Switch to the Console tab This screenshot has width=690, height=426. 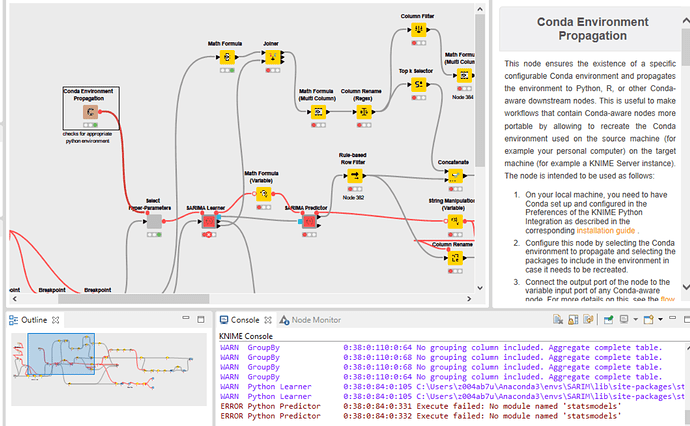click(245, 320)
